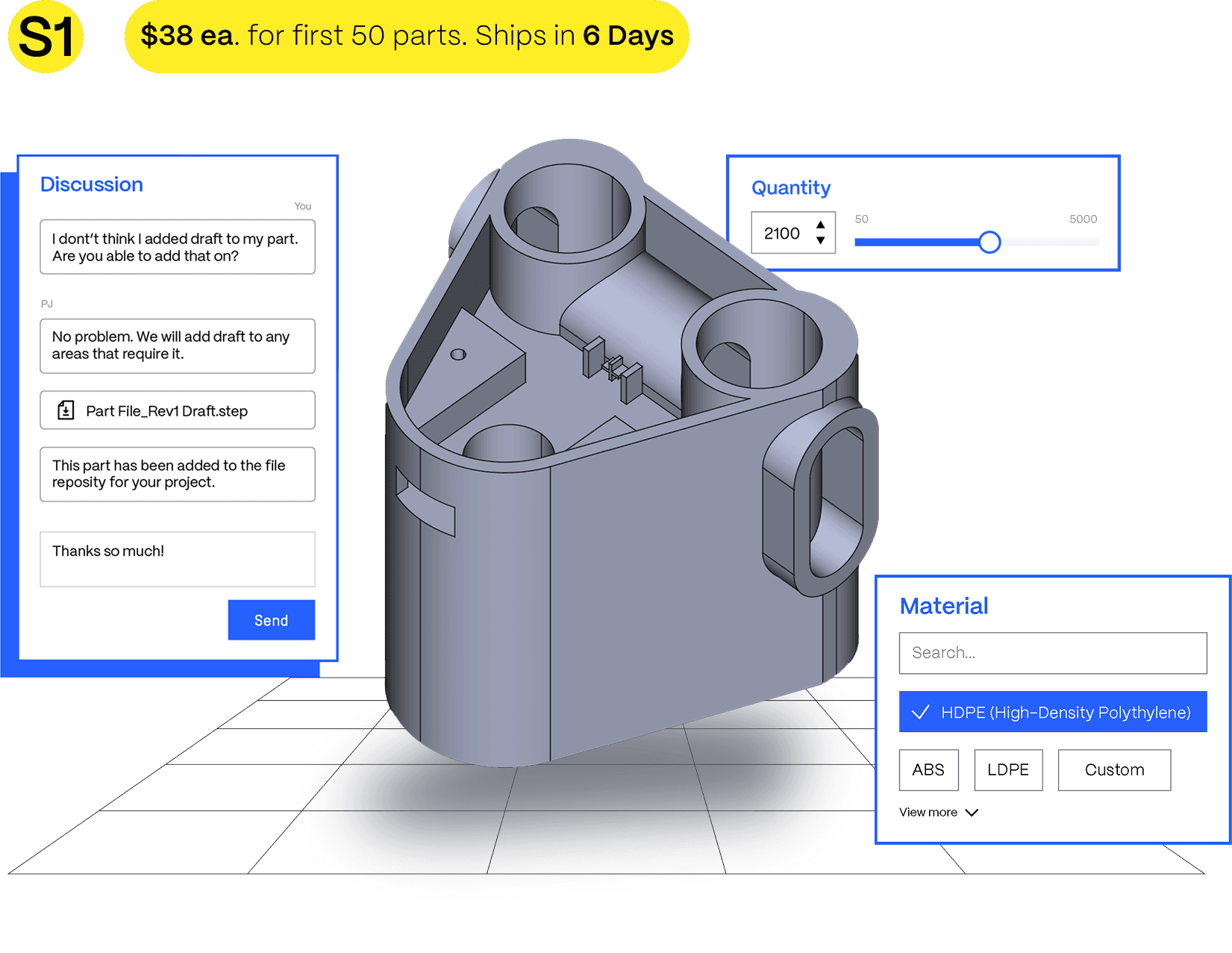Image resolution: width=1232 pixels, height=953 pixels.
Task: Click the file download icon beside Part File_Rev1
Action: tap(66, 410)
